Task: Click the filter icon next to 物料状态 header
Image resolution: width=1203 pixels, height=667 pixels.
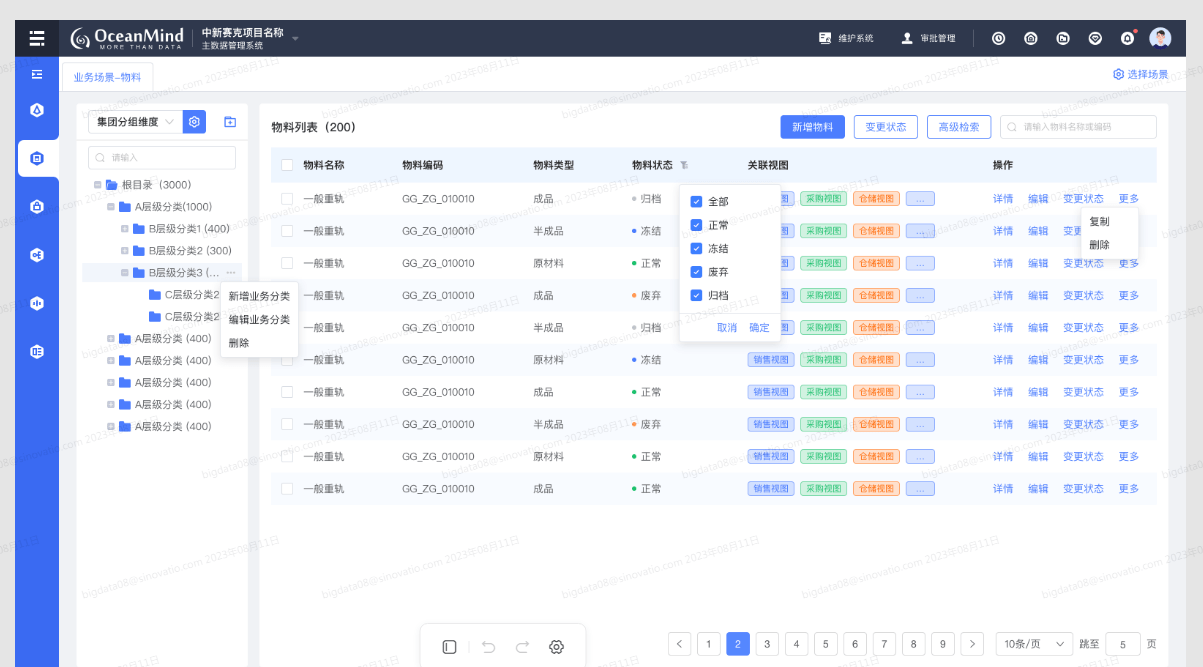Action: 684,165
